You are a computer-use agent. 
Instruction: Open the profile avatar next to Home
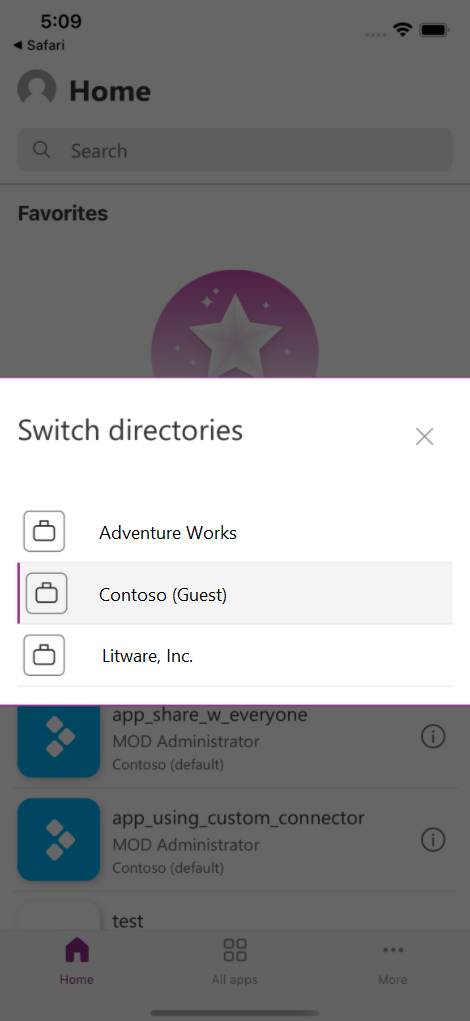[x=36, y=89]
